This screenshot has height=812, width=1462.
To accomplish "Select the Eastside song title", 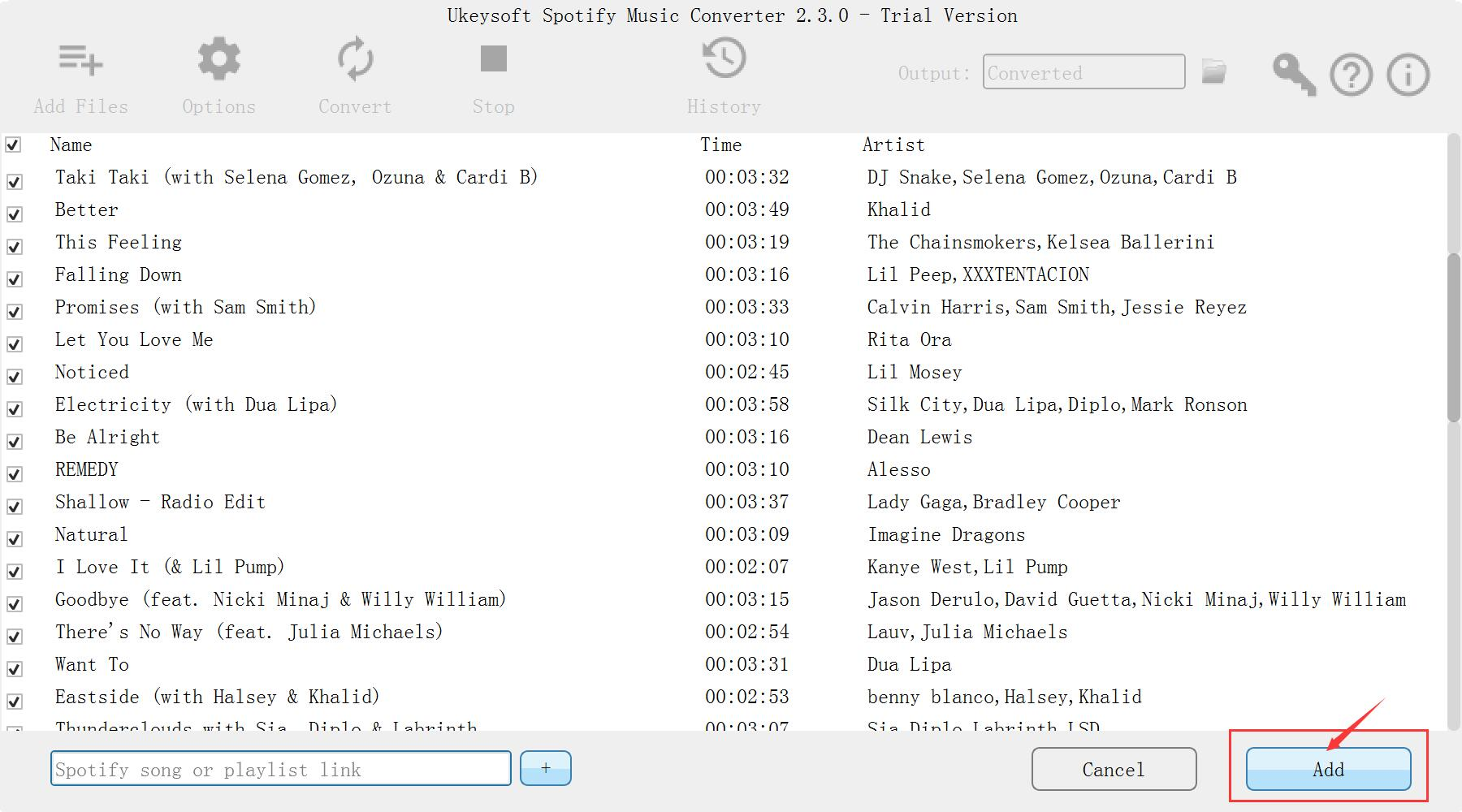I will pos(218,697).
